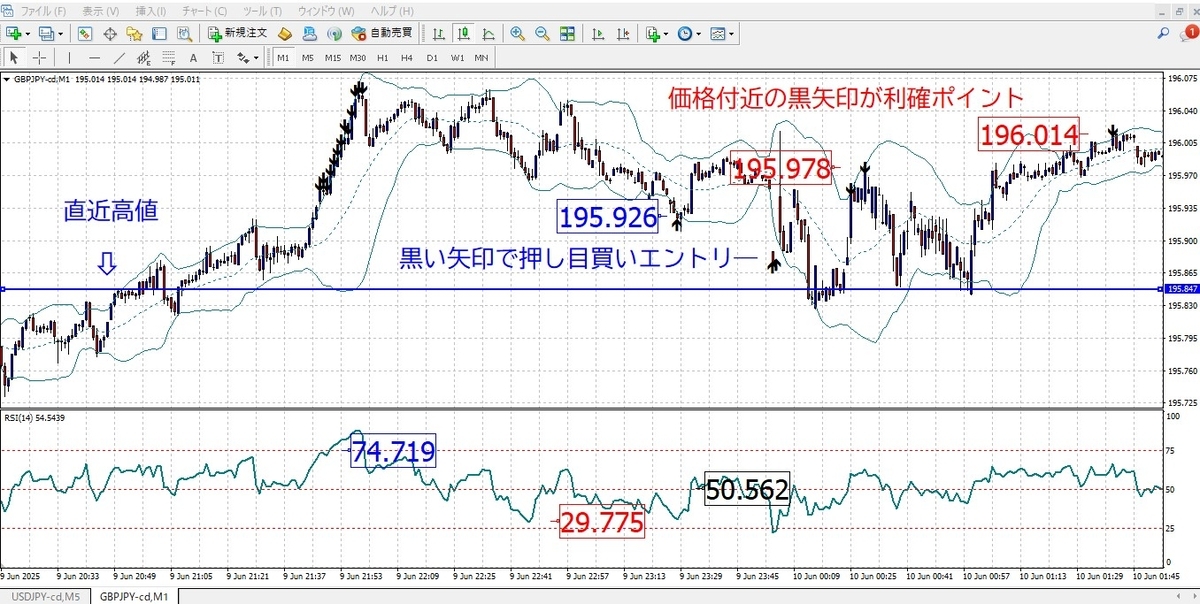Expand templates dropdown arrow

[x=731, y=33]
